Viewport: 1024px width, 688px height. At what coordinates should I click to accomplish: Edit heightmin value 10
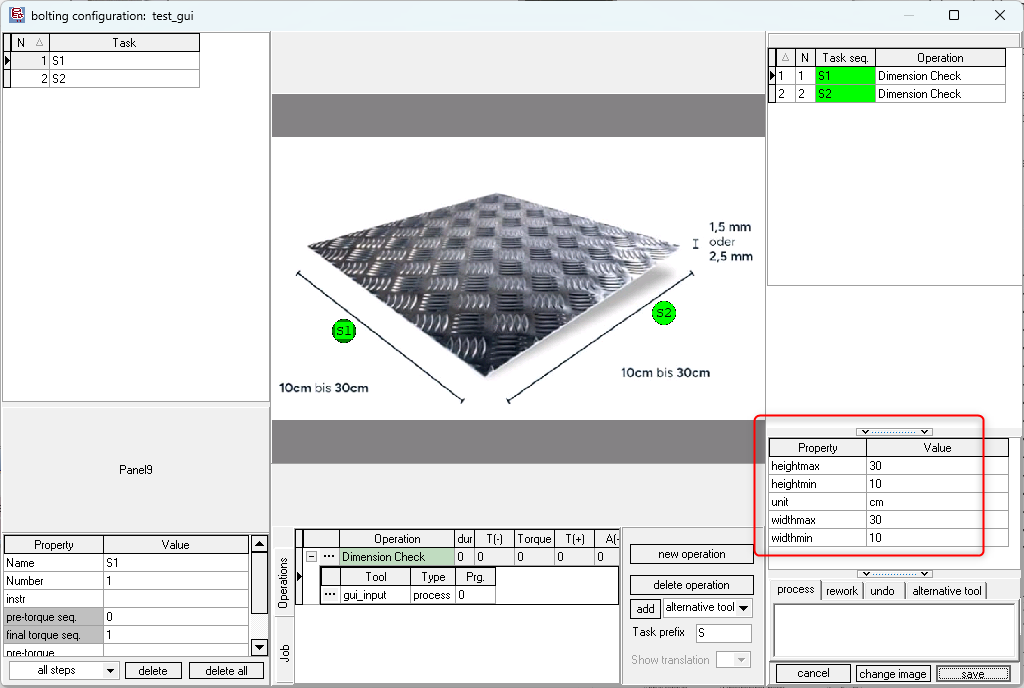pos(937,484)
